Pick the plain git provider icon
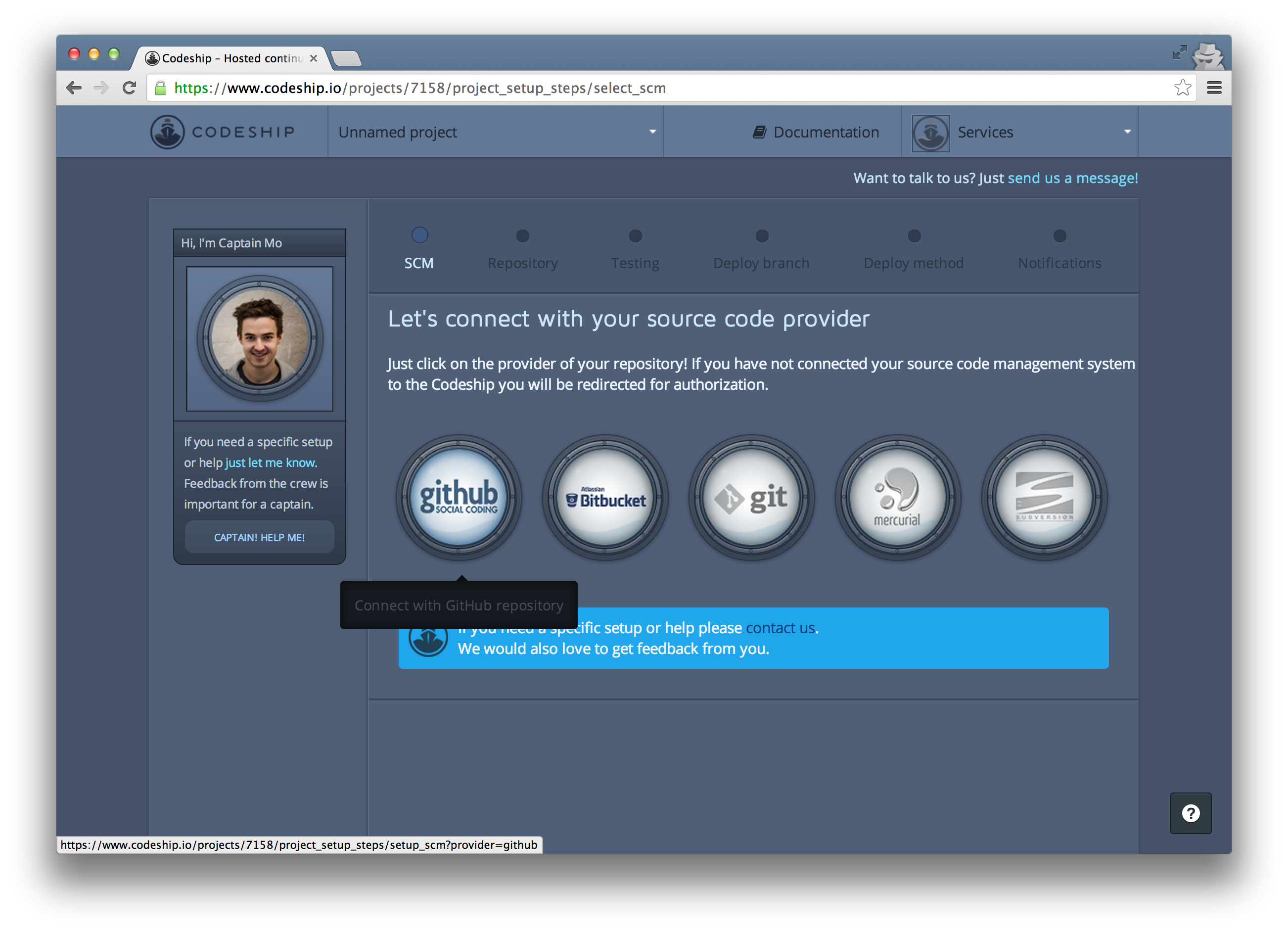Screen dimensions: 1288x932 point(751,497)
